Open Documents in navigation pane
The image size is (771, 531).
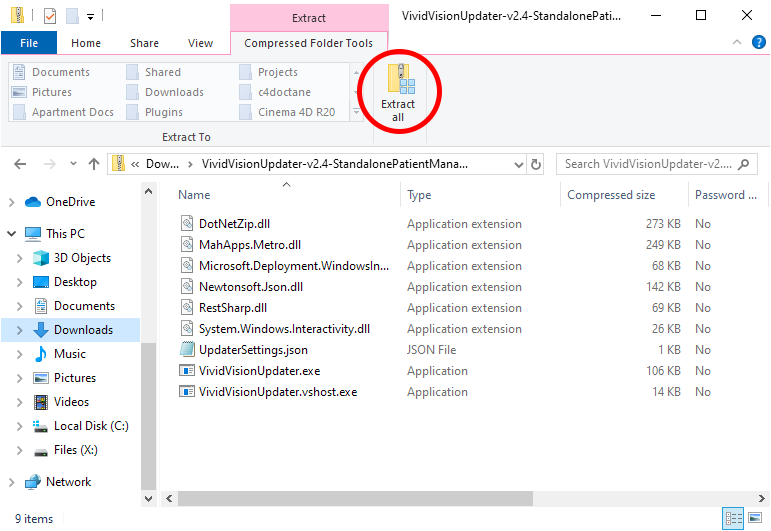74,306
